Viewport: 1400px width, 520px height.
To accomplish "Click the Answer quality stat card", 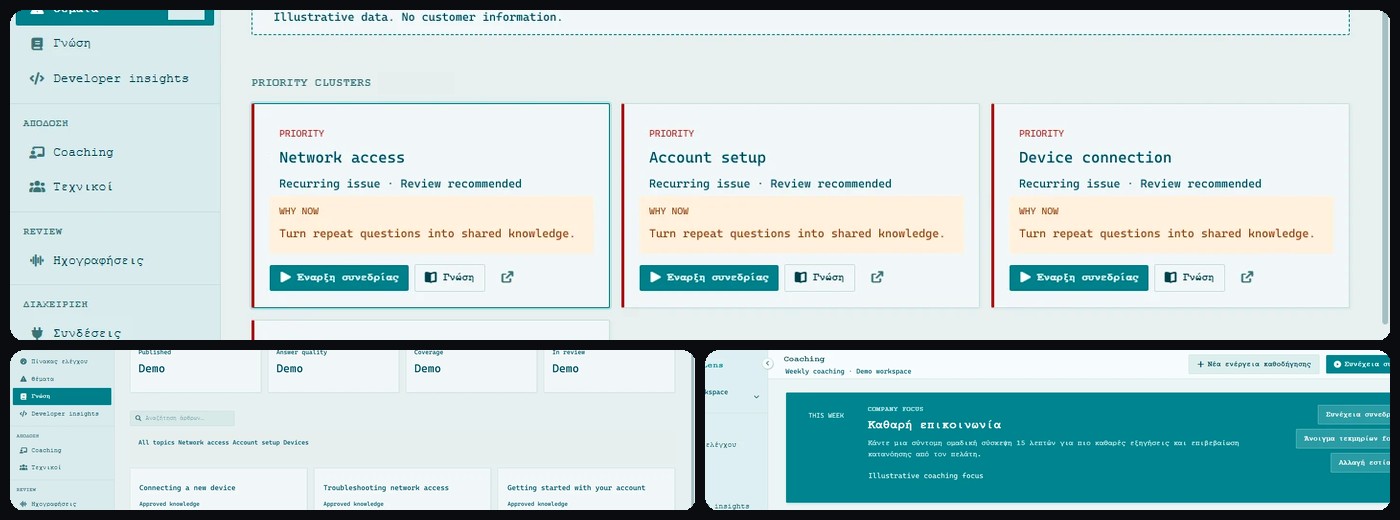I will (x=333, y=370).
